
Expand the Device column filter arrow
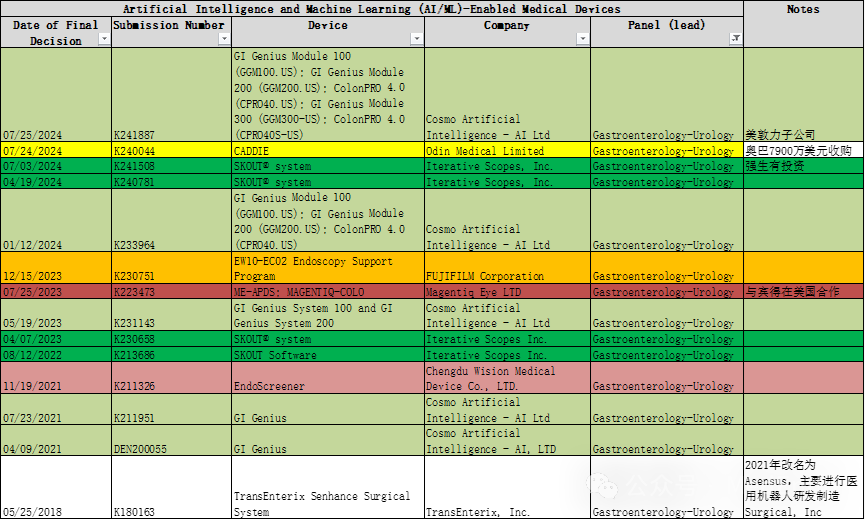pos(417,39)
